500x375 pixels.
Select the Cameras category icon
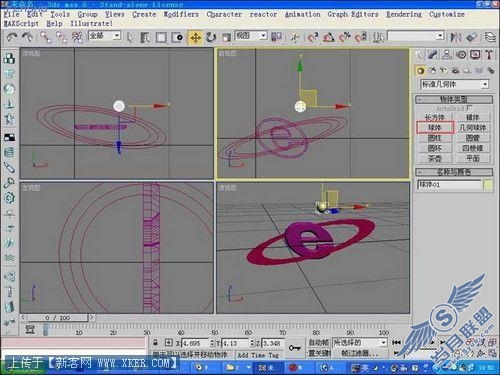tap(455, 71)
